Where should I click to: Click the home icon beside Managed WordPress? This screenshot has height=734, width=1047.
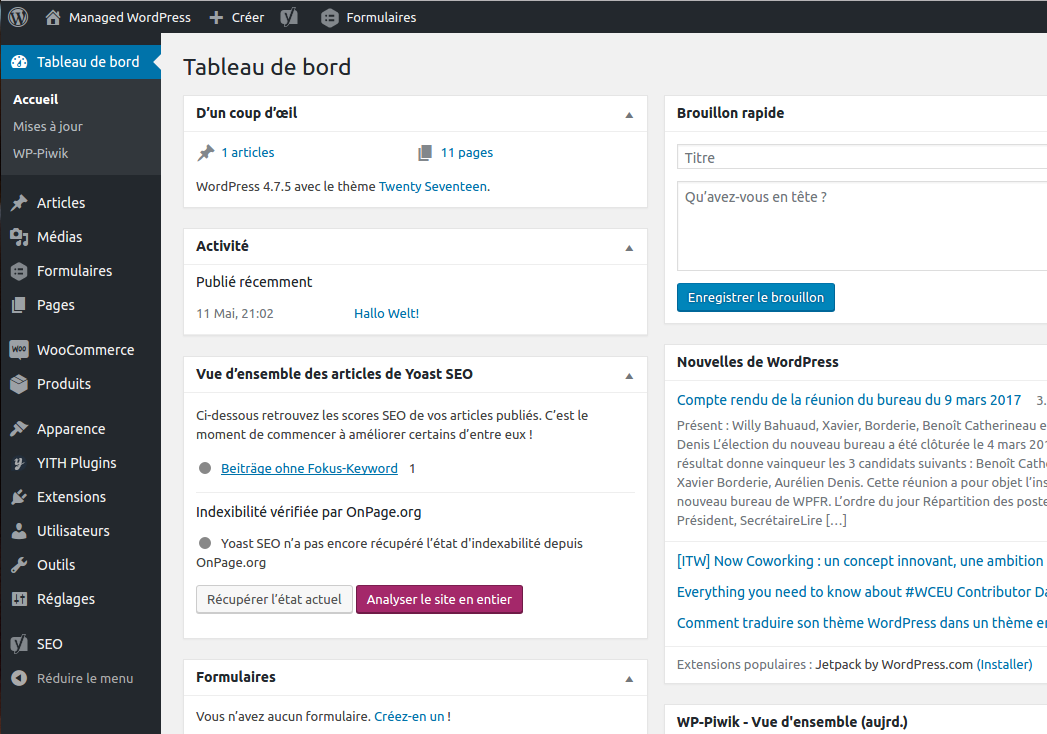(x=53, y=17)
